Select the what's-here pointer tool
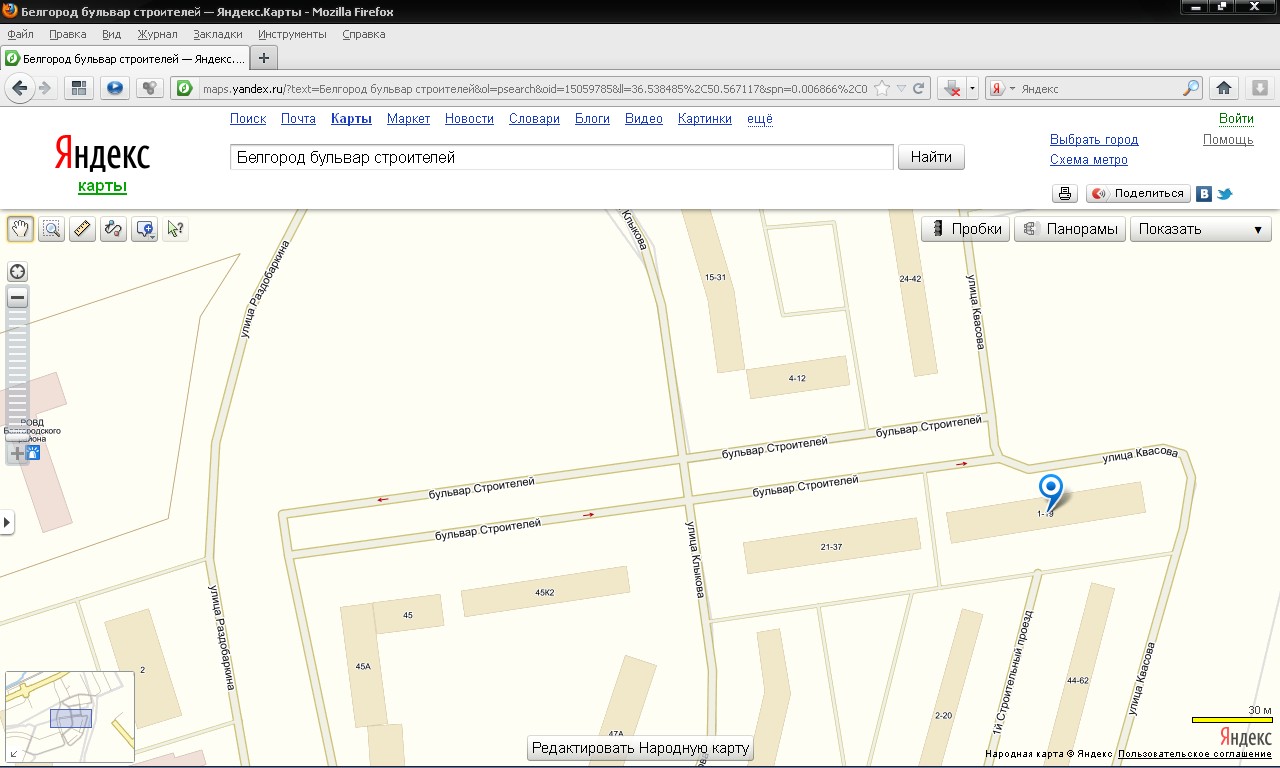The width and height of the screenshot is (1280, 768). (175, 229)
